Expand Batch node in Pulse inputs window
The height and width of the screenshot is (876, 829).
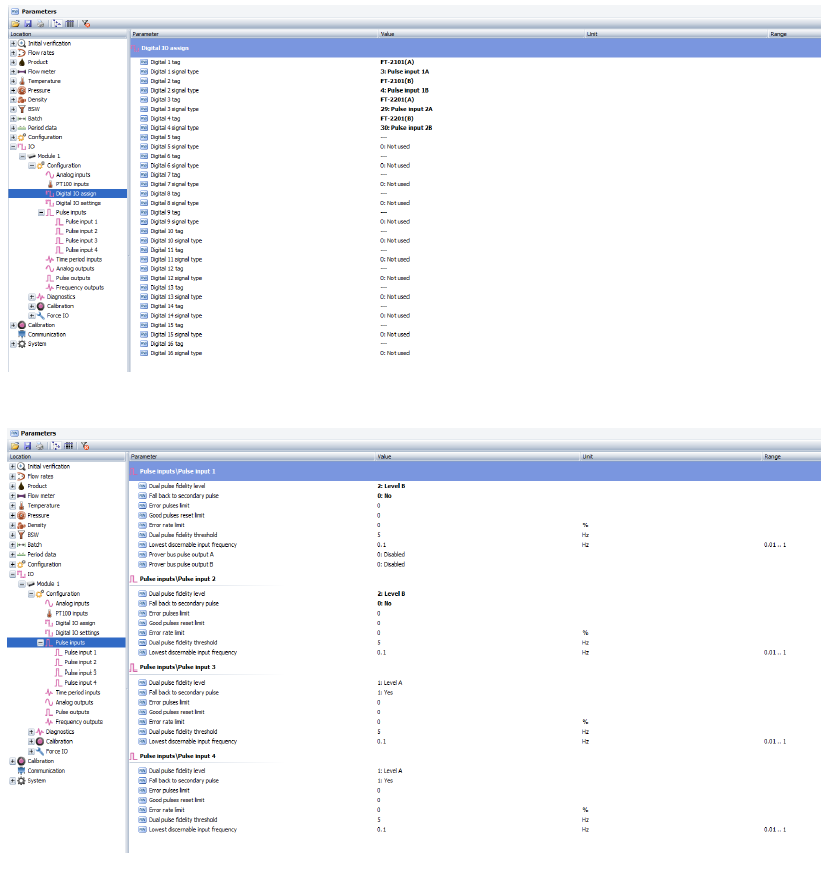12,545
